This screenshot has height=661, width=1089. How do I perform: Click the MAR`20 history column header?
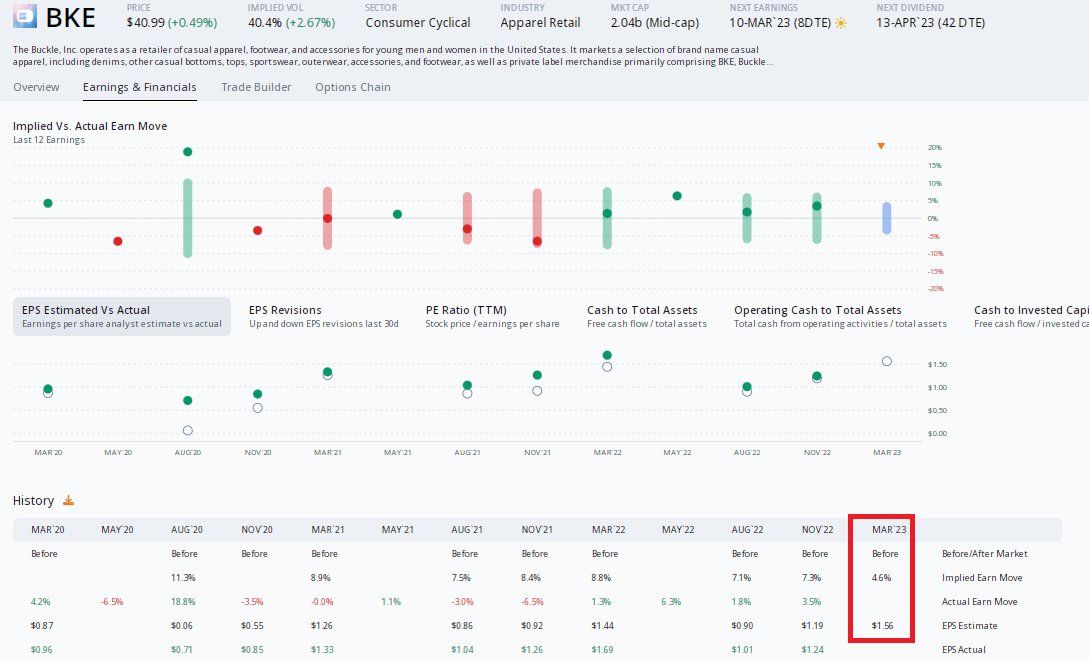pos(48,530)
